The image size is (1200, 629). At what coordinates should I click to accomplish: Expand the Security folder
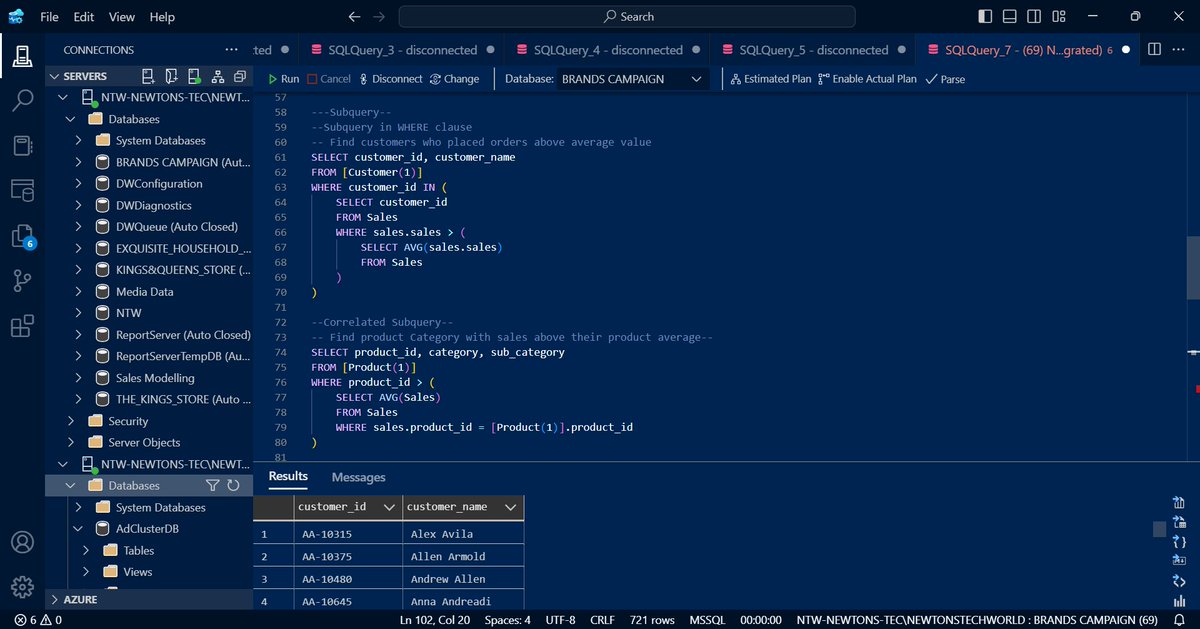tap(71, 421)
